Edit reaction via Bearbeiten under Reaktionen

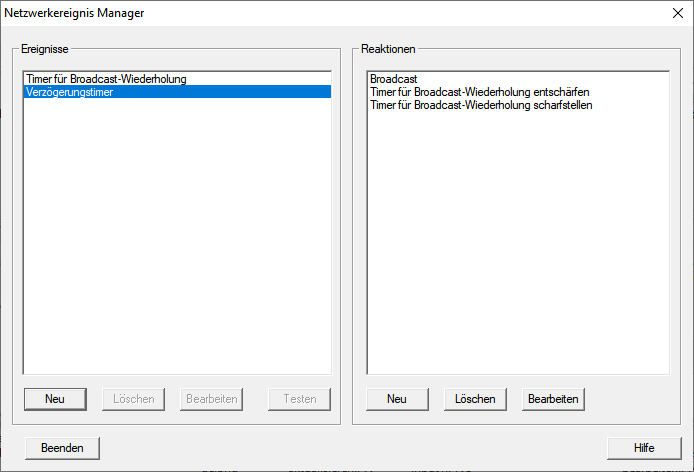pyautogui.click(x=553, y=399)
